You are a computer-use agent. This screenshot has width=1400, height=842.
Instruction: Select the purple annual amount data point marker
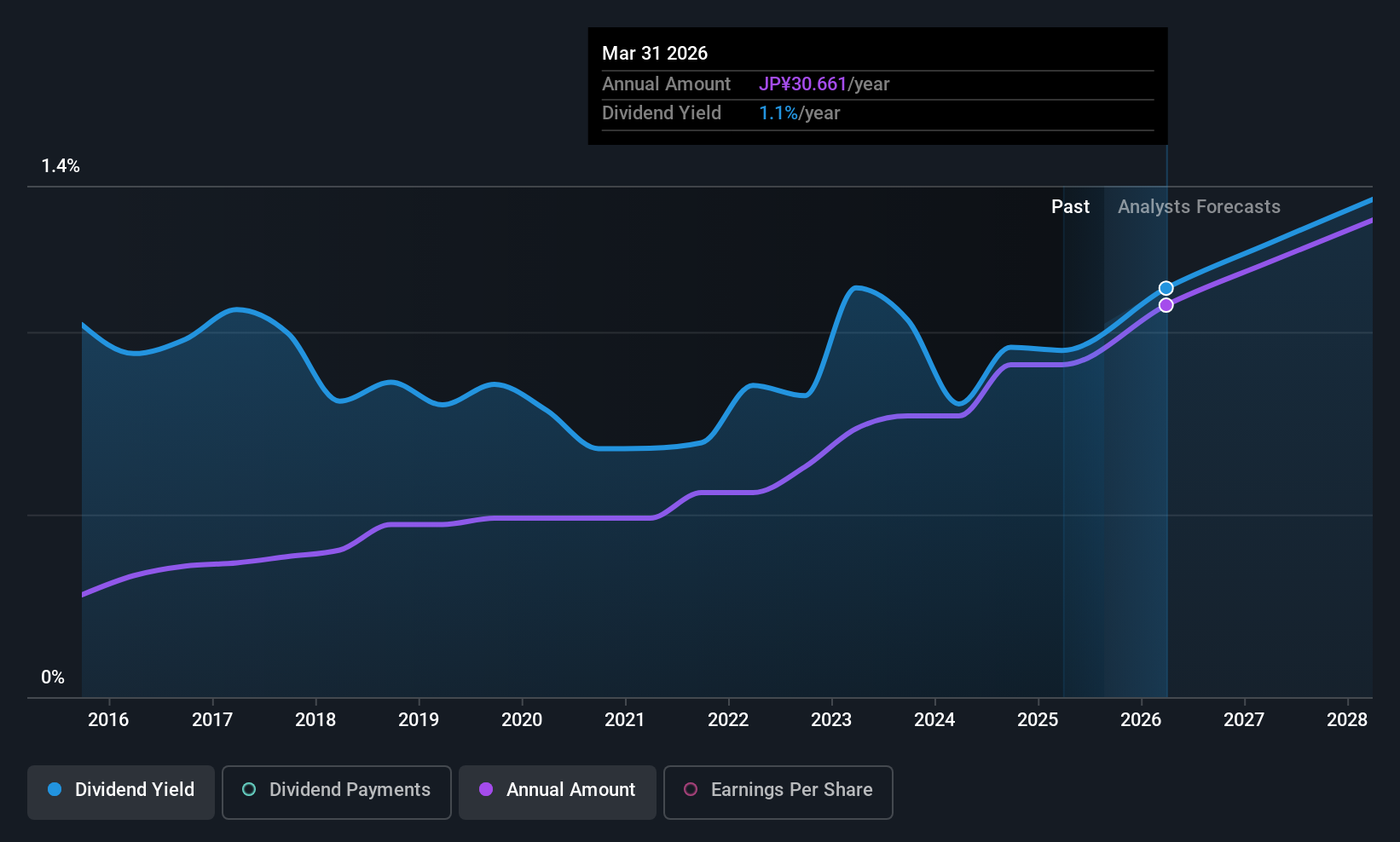click(x=1166, y=305)
